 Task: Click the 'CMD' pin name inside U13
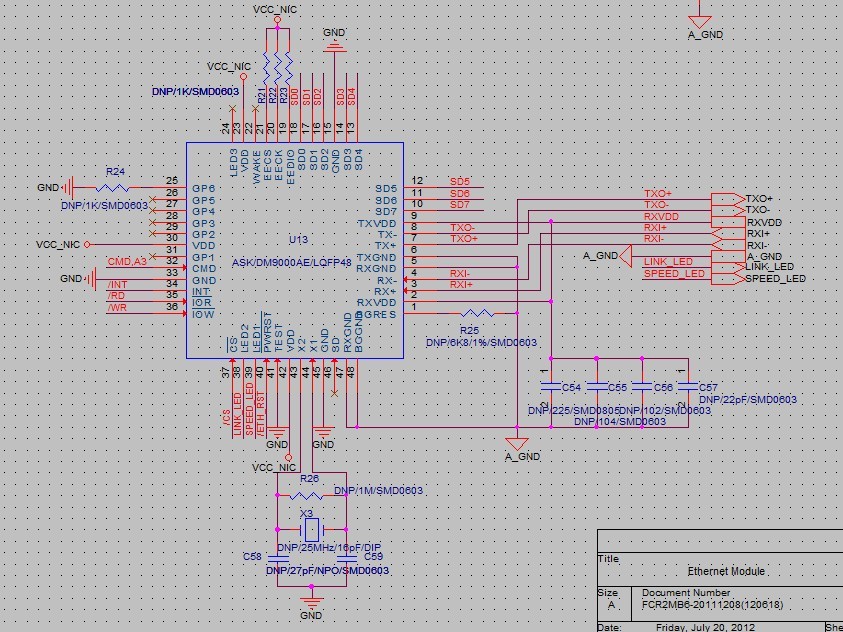tap(204, 269)
